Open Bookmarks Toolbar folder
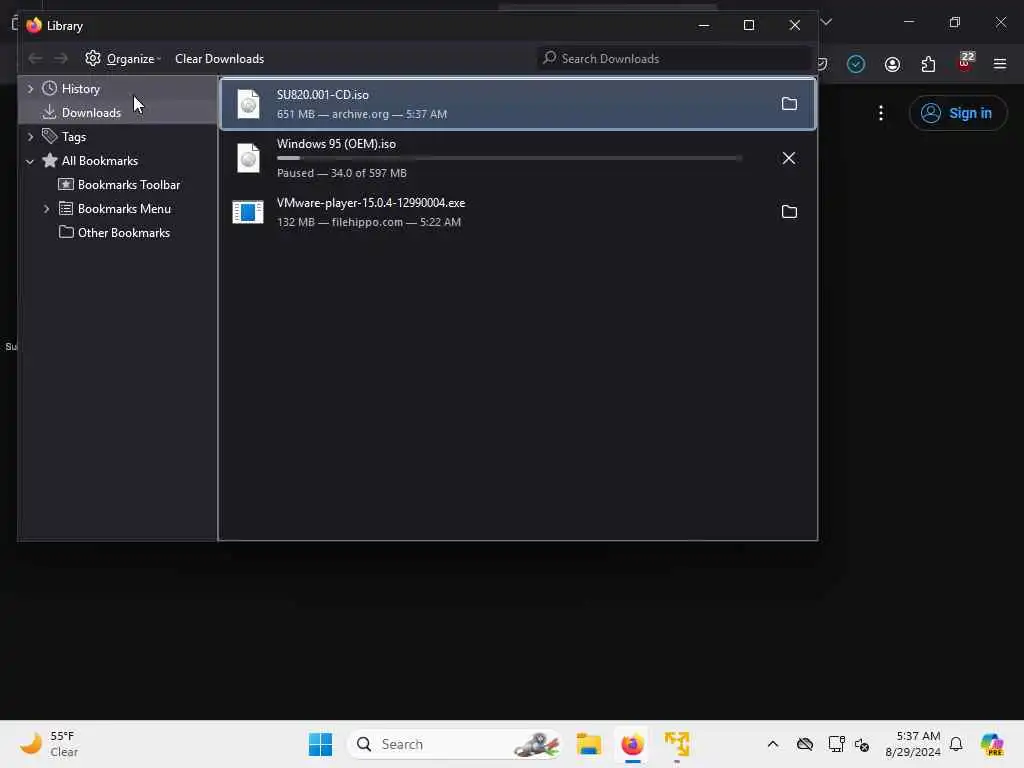The height and width of the screenshot is (768, 1024). 129,185
